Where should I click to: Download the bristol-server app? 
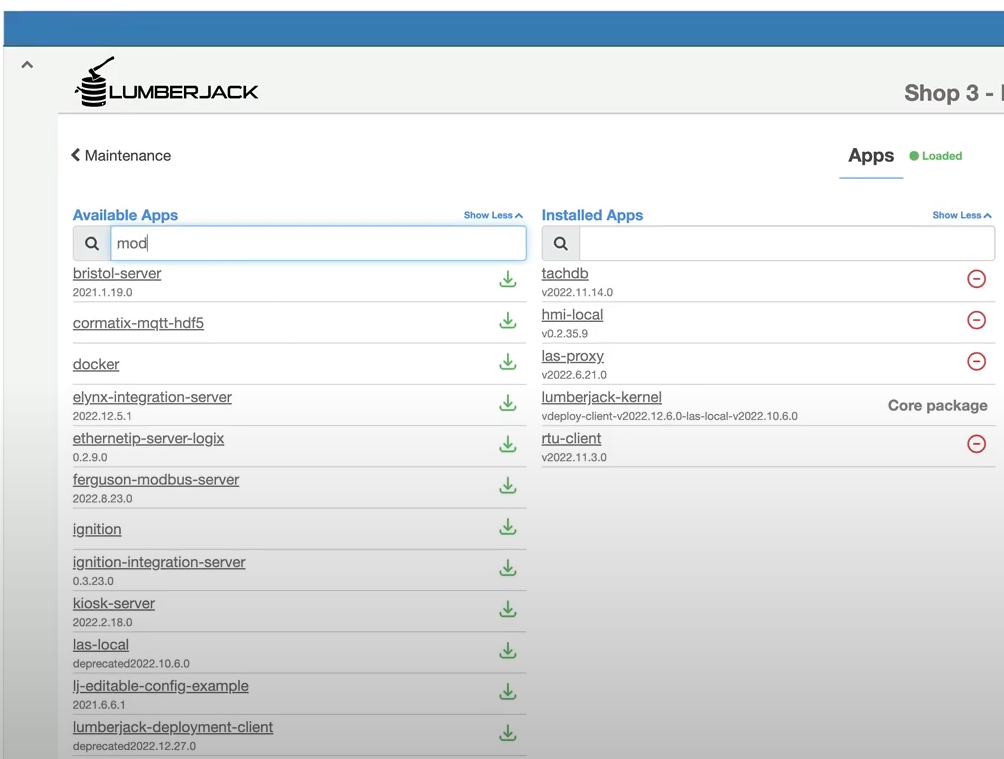click(508, 279)
